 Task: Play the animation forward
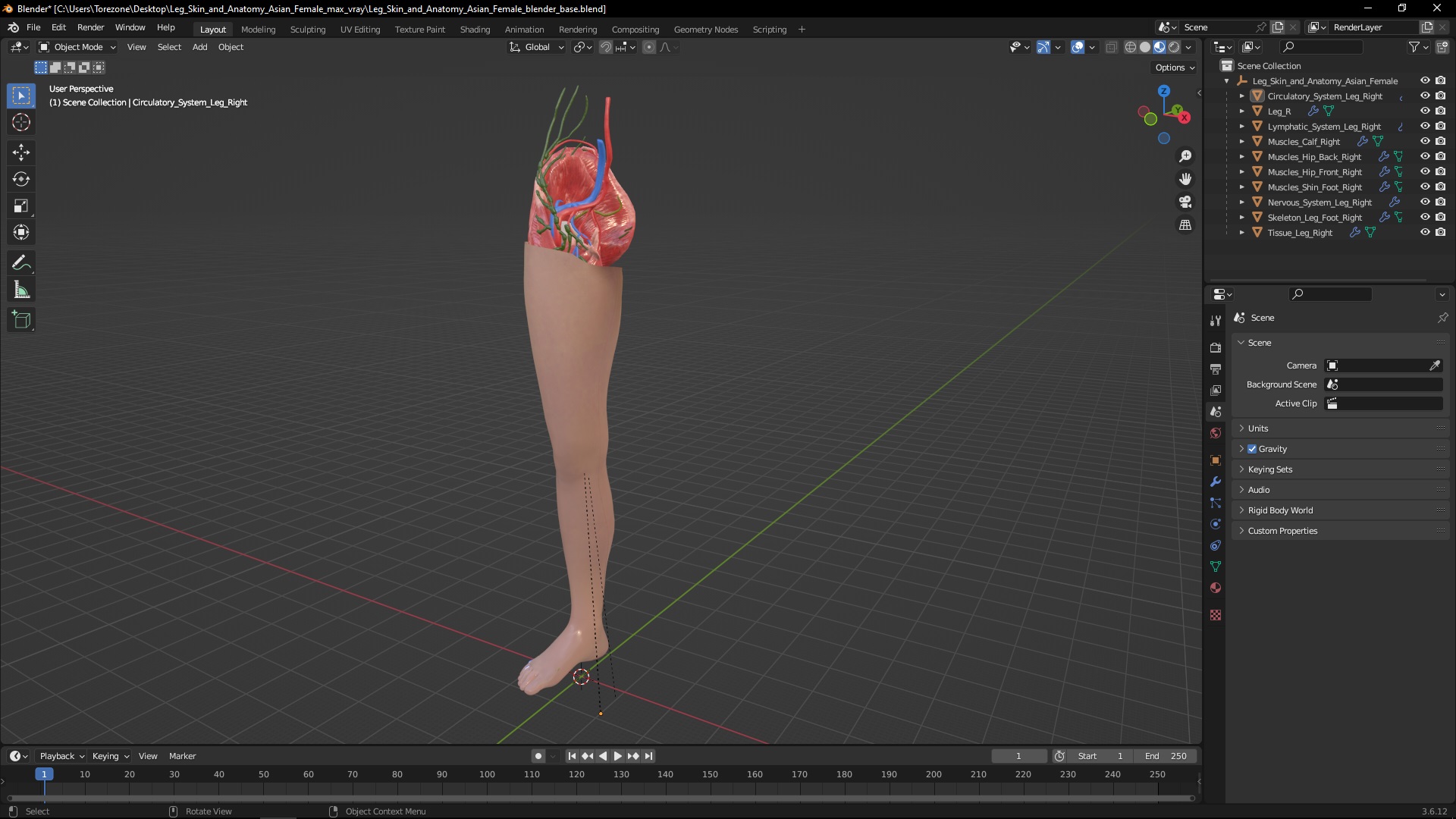coord(617,756)
